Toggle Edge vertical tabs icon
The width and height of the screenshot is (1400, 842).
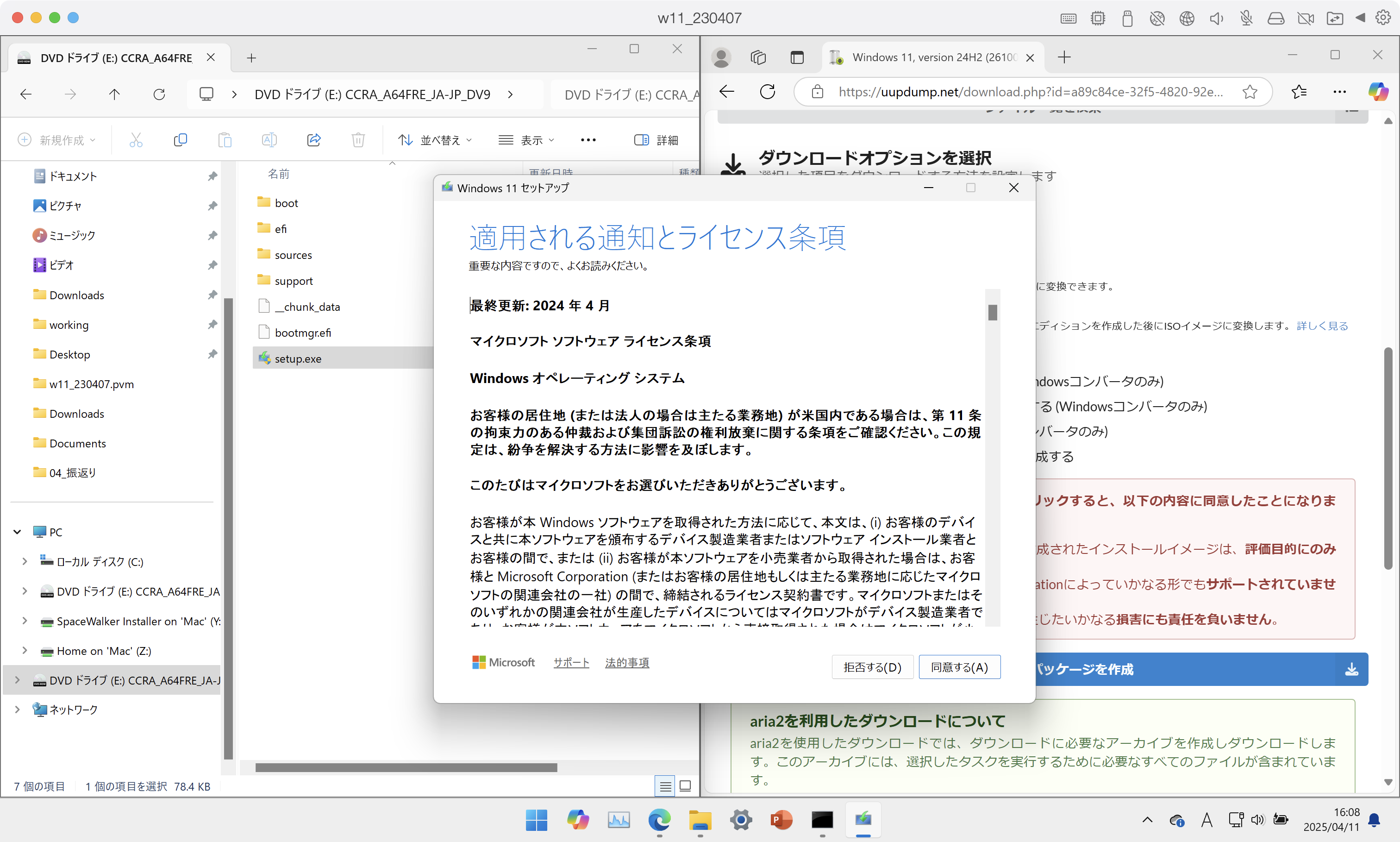(797, 57)
